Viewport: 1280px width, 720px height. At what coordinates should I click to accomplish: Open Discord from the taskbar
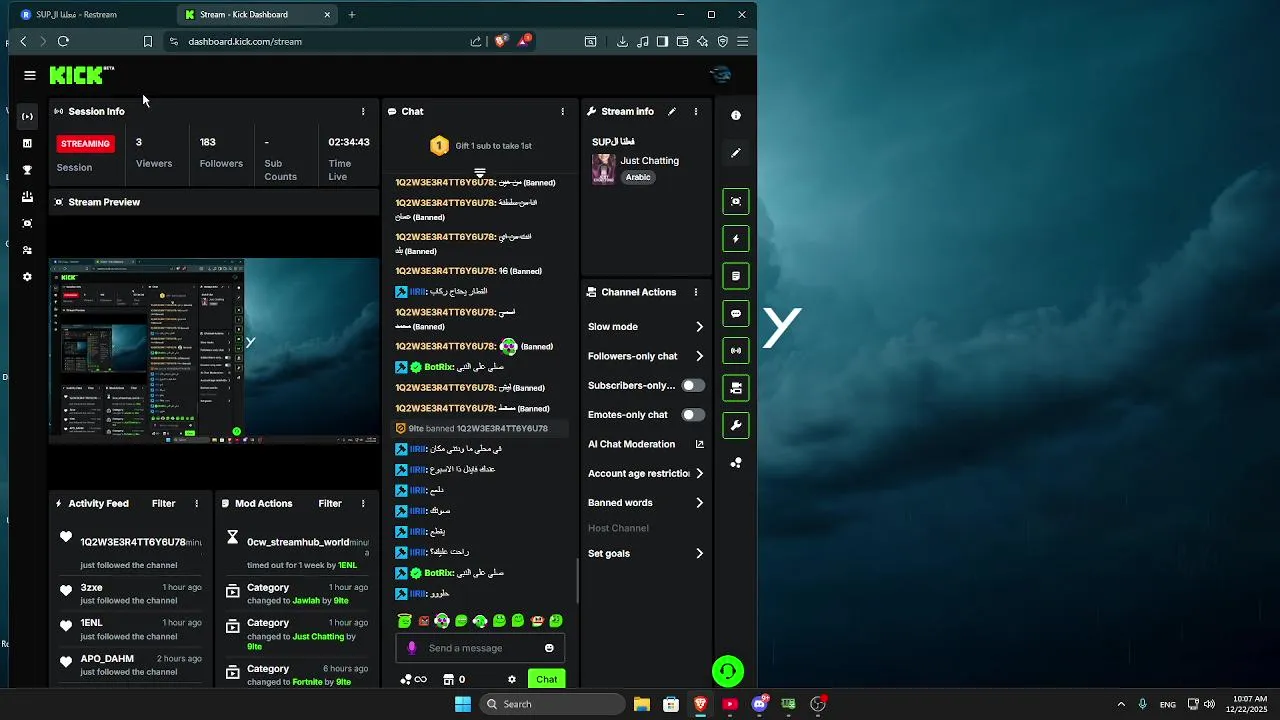click(759, 704)
